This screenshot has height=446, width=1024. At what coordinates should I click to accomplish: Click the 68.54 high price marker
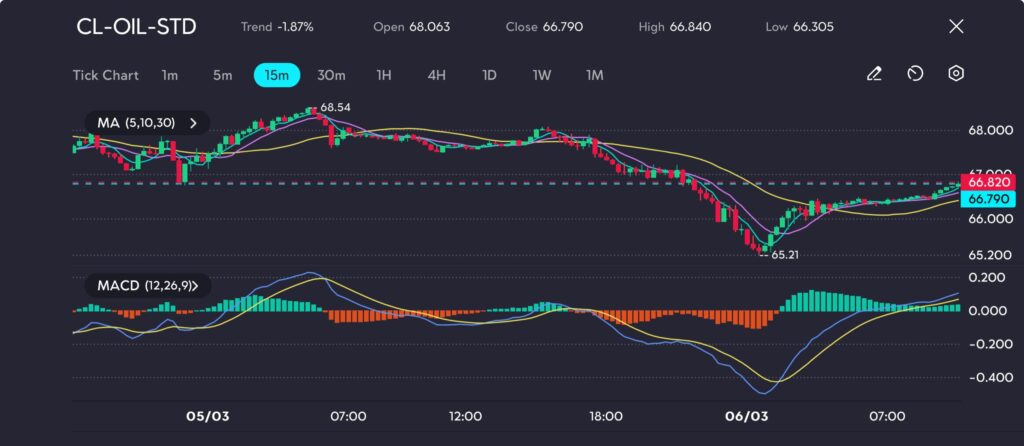click(x=335, y=107)
